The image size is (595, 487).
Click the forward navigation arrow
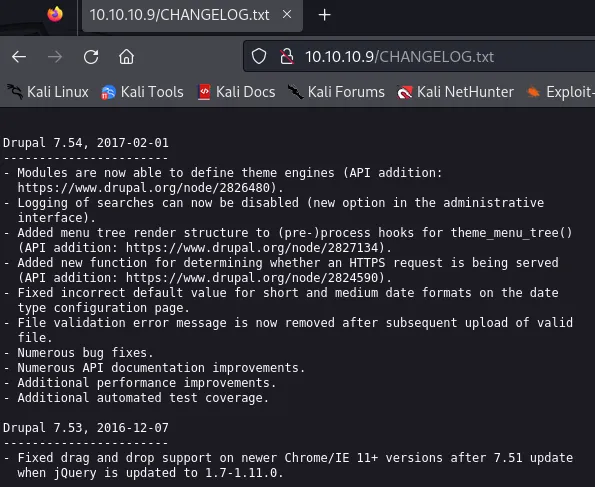pyautogui.click(x=55, y=57)
